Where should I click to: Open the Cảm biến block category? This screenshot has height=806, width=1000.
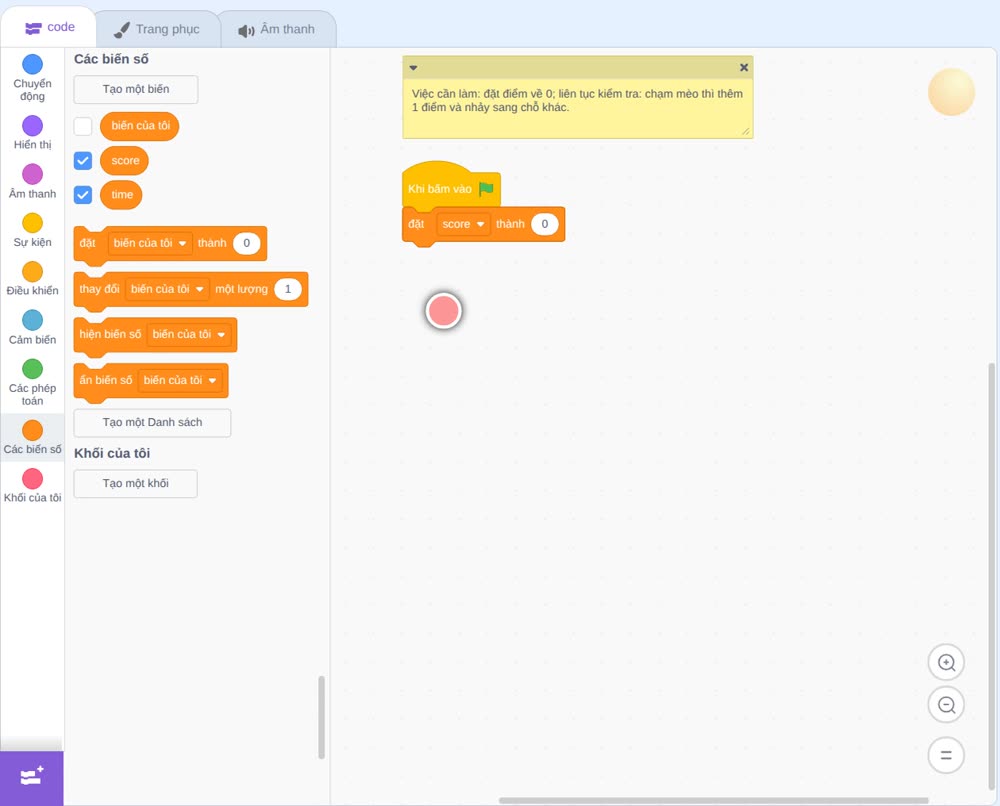tap(33, 328)
